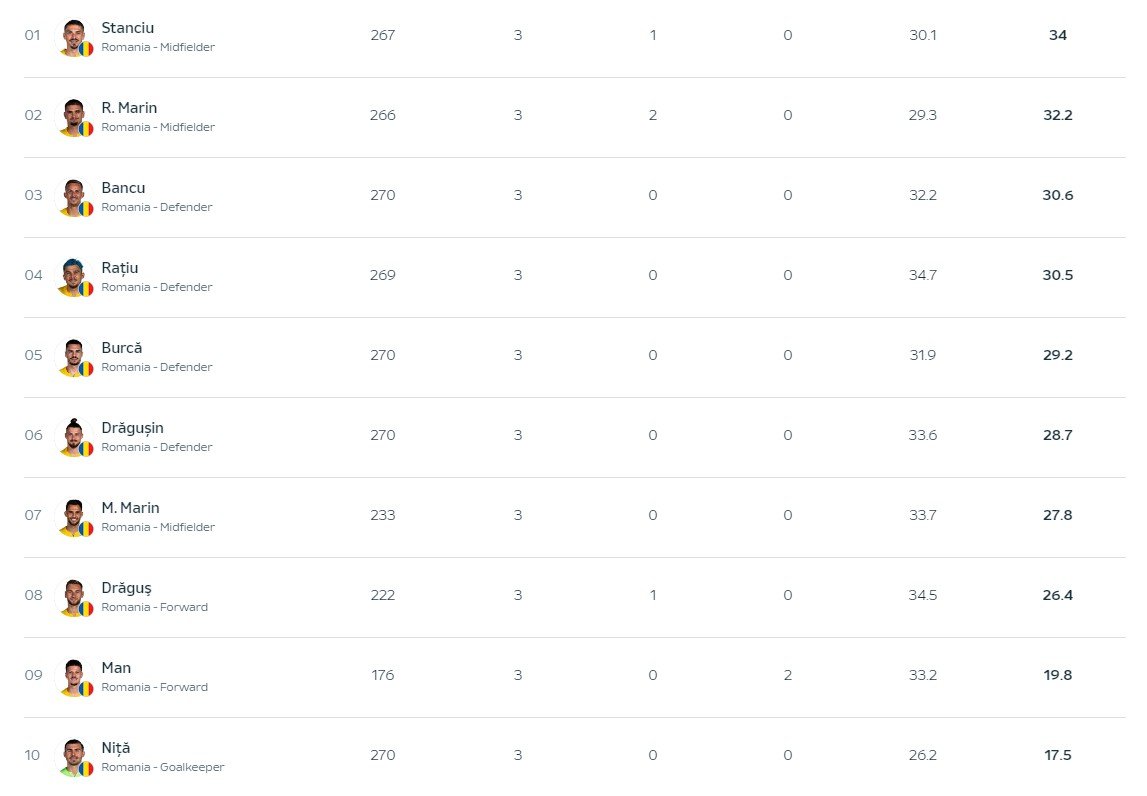The width and height of the screenshot is (1147, 796).
Task: Open Drăgușin's player avatar
Action: [74, 438]
